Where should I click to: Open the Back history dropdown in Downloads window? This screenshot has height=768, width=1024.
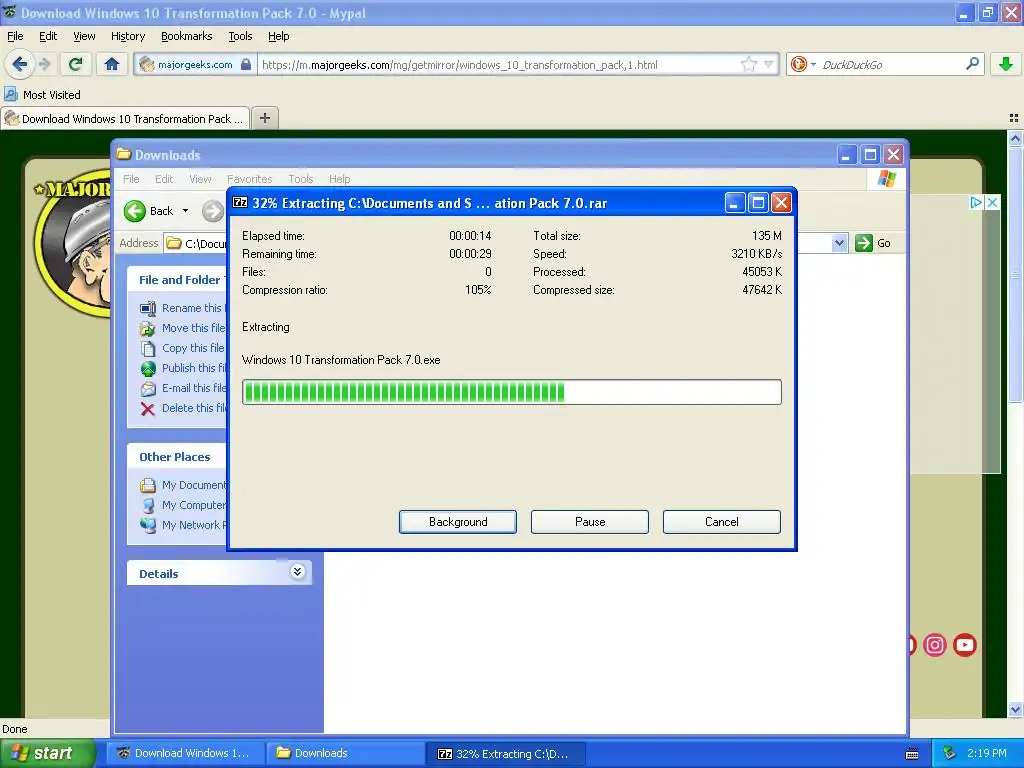(185, 211)
